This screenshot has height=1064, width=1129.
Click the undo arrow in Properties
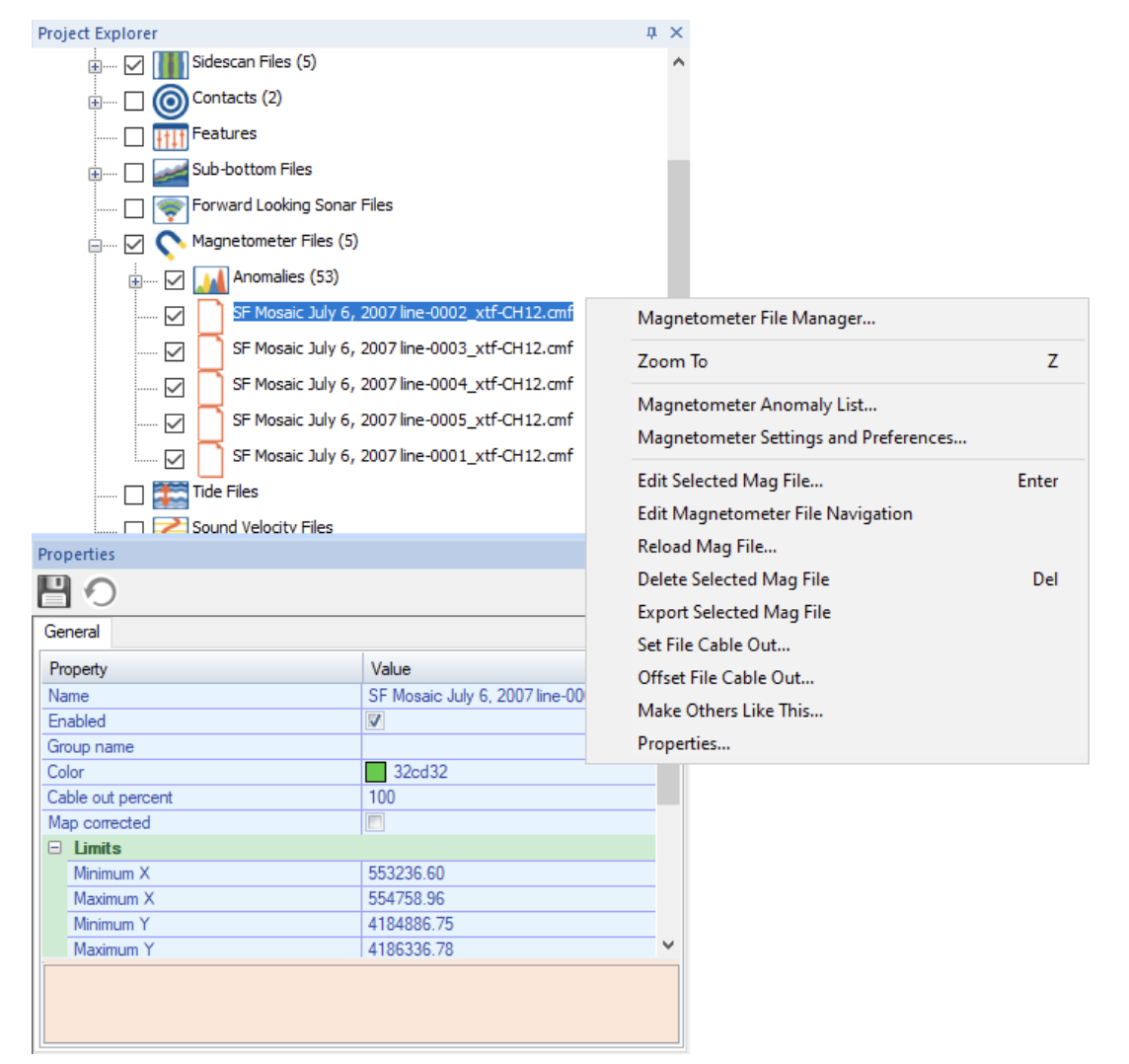tap(100, 592)
